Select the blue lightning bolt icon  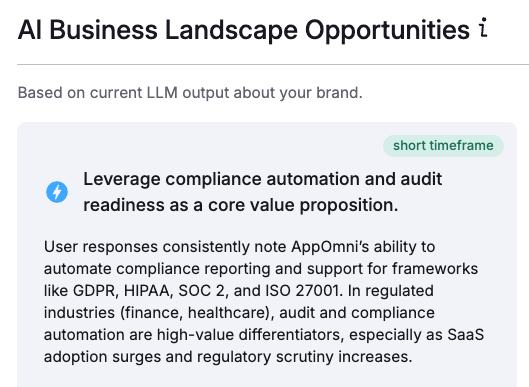pos(57,192)
